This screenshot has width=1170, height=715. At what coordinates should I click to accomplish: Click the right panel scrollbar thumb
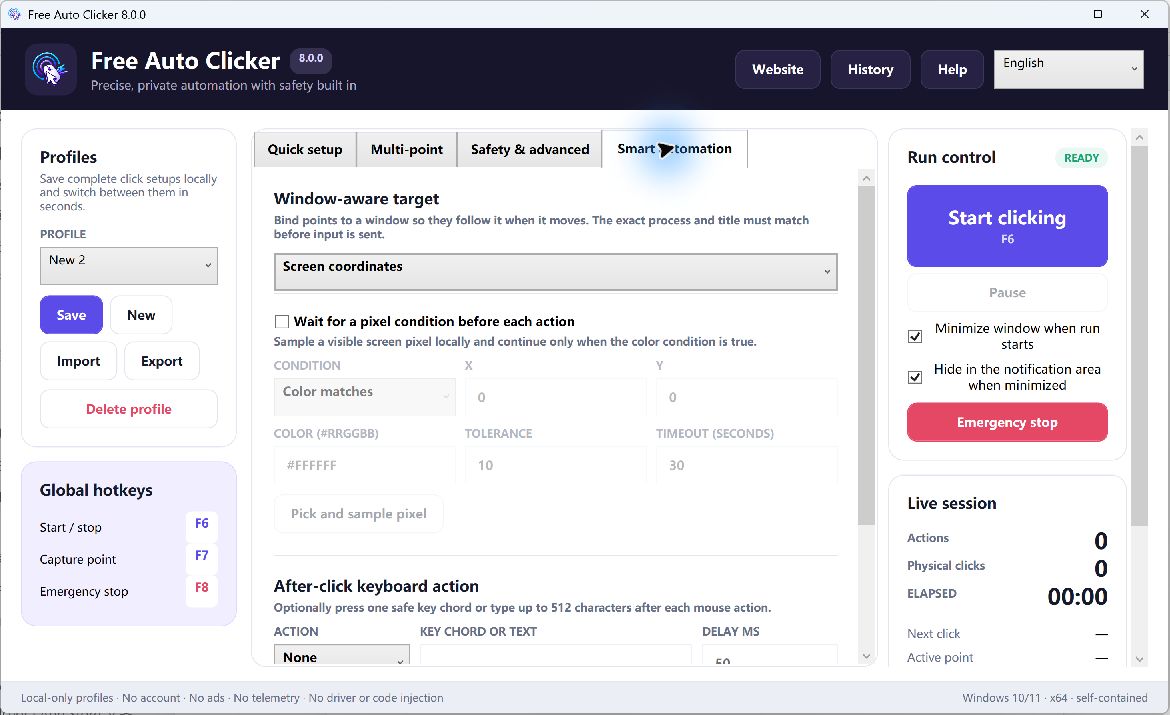coord(1139,336)
